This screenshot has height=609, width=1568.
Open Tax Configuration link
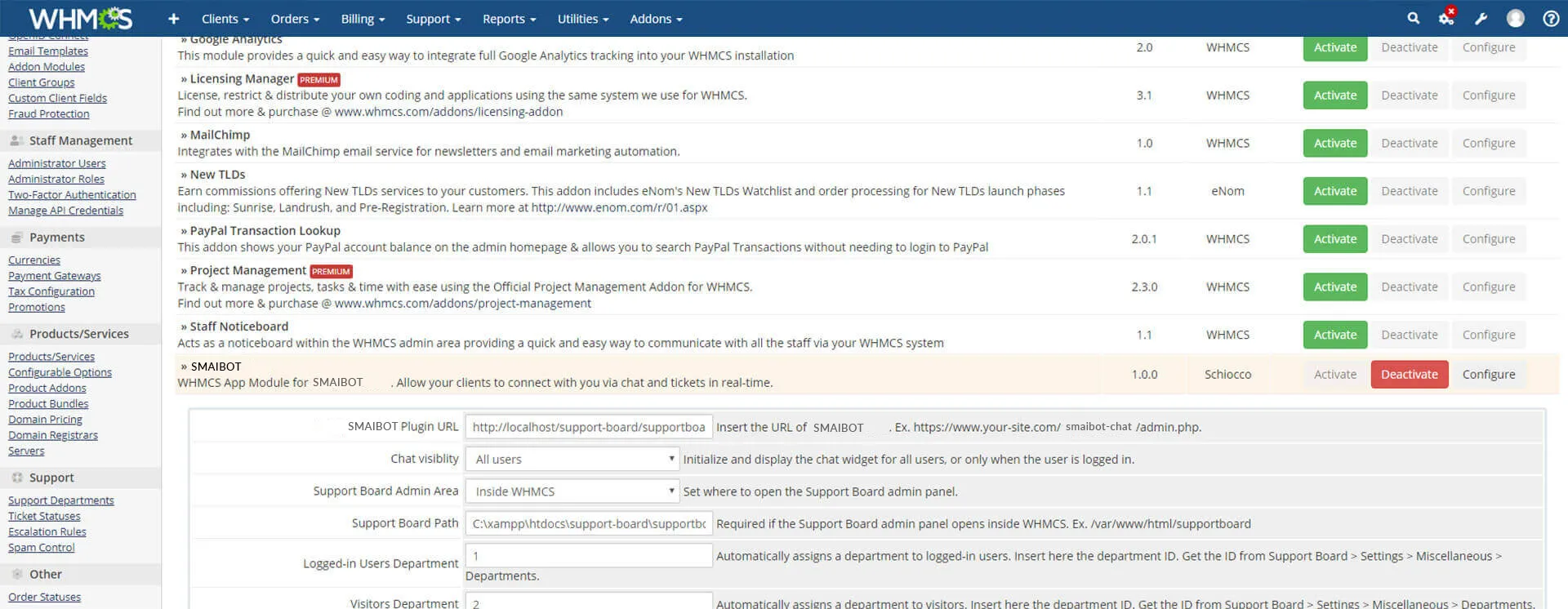pyautogui.click(x=51, y=291)
